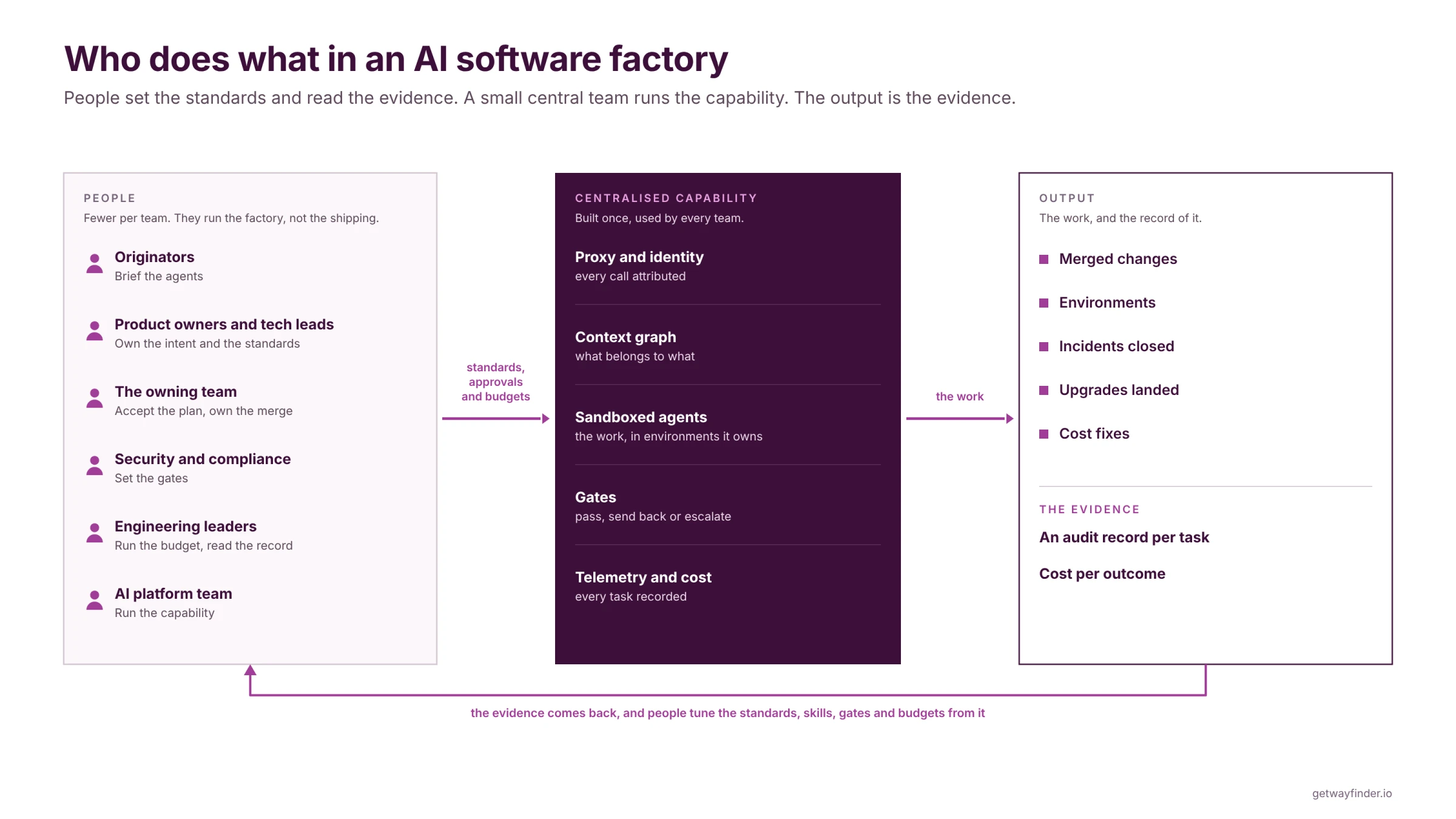This screenshot has height=819, width=1456.
Task: Select 'Security and compliance' heading
Action: tap(203, 459)
